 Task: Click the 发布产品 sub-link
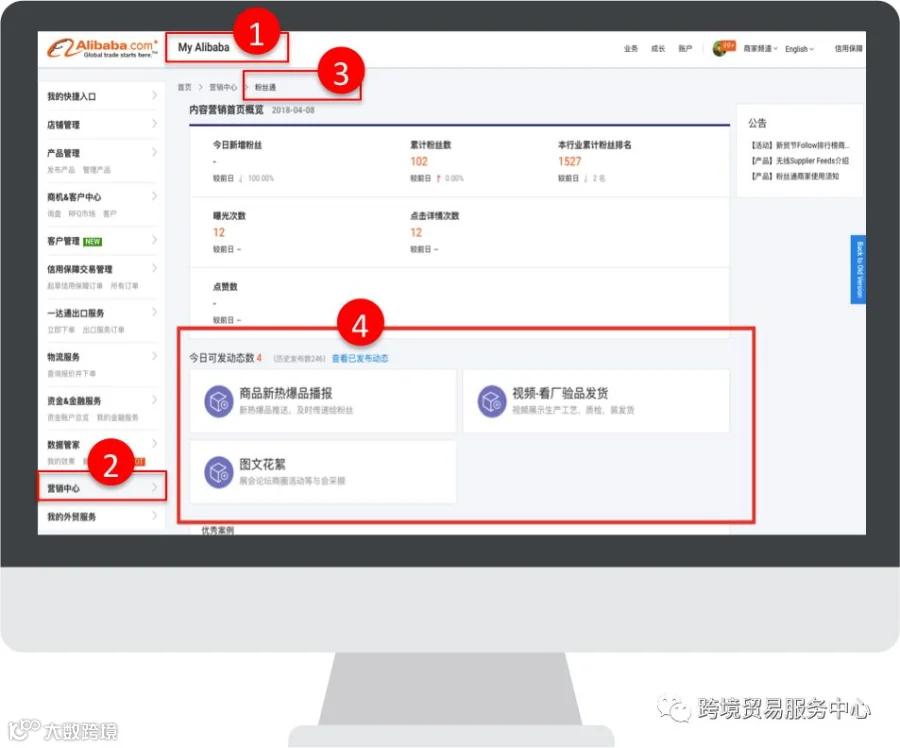pyautogui.click(x=61, y=170)
